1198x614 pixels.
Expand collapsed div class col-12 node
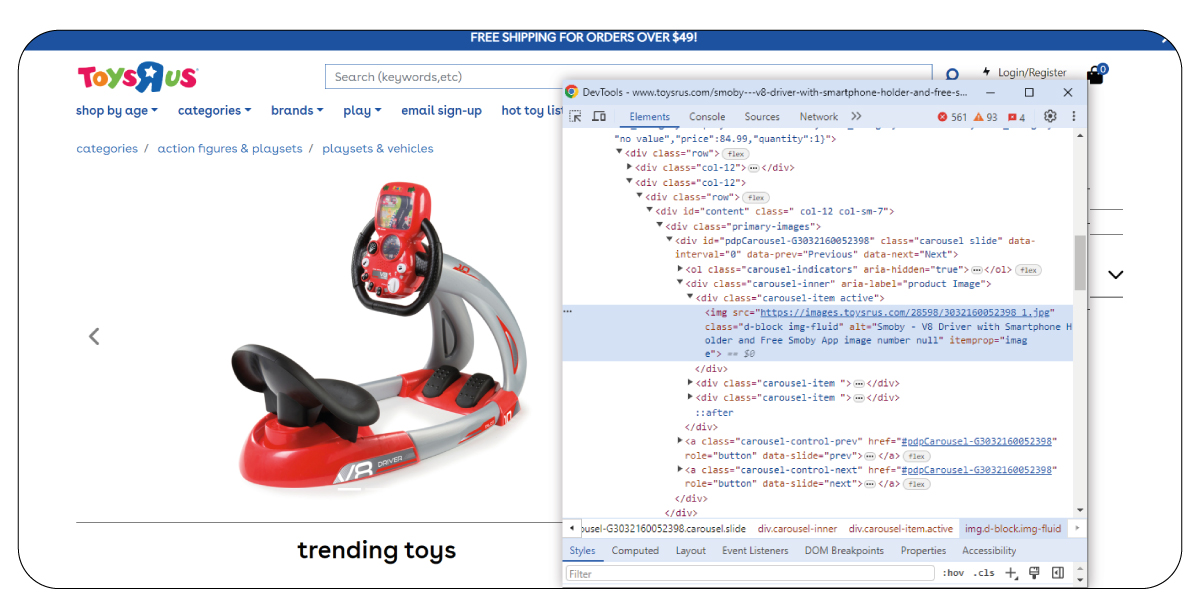coord(630,167)
